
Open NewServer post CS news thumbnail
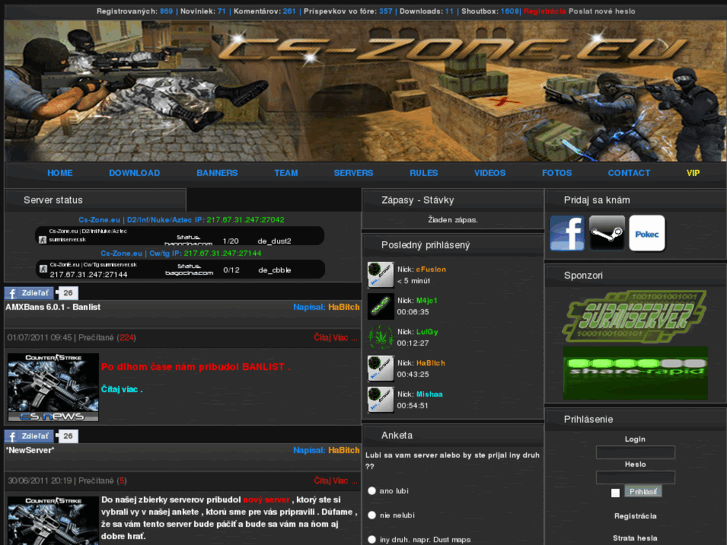(x=53, y=520)
